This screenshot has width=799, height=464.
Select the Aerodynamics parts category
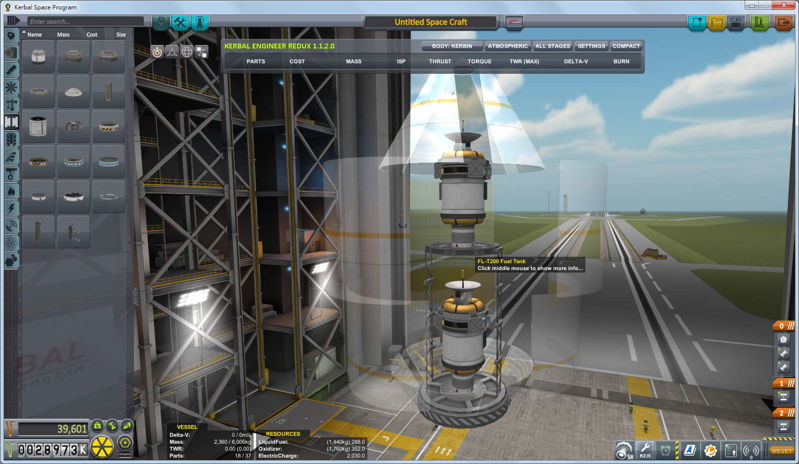11,156
